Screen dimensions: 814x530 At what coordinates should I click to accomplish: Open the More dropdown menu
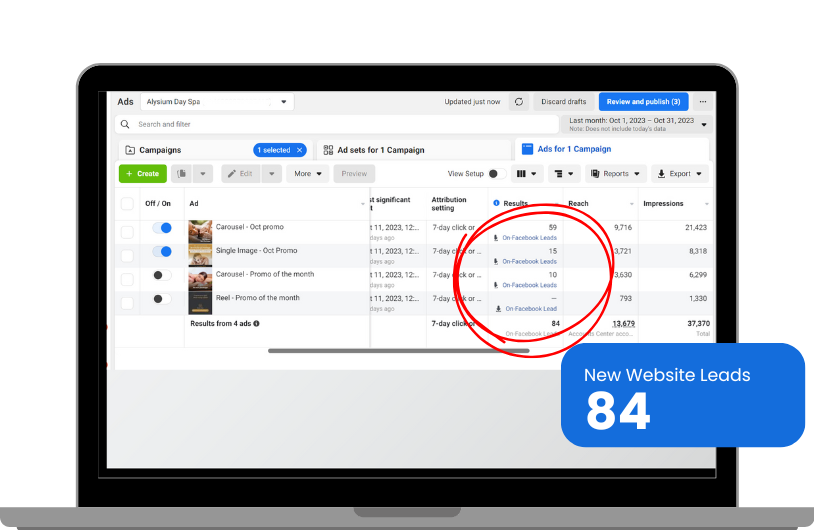[x=308, y=174]
